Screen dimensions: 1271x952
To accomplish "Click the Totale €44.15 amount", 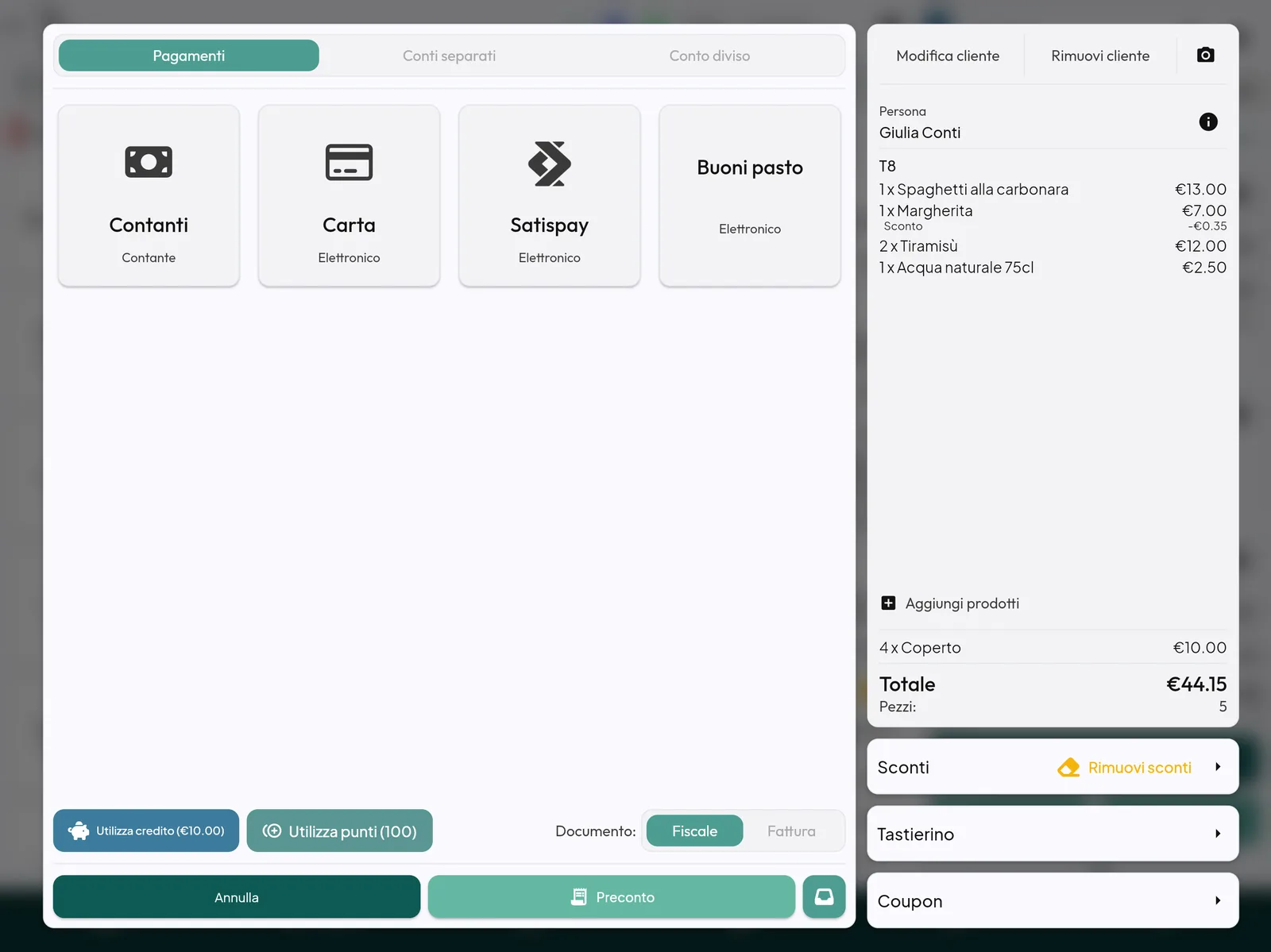I will pyautogui.click(x=1196, y=684).
